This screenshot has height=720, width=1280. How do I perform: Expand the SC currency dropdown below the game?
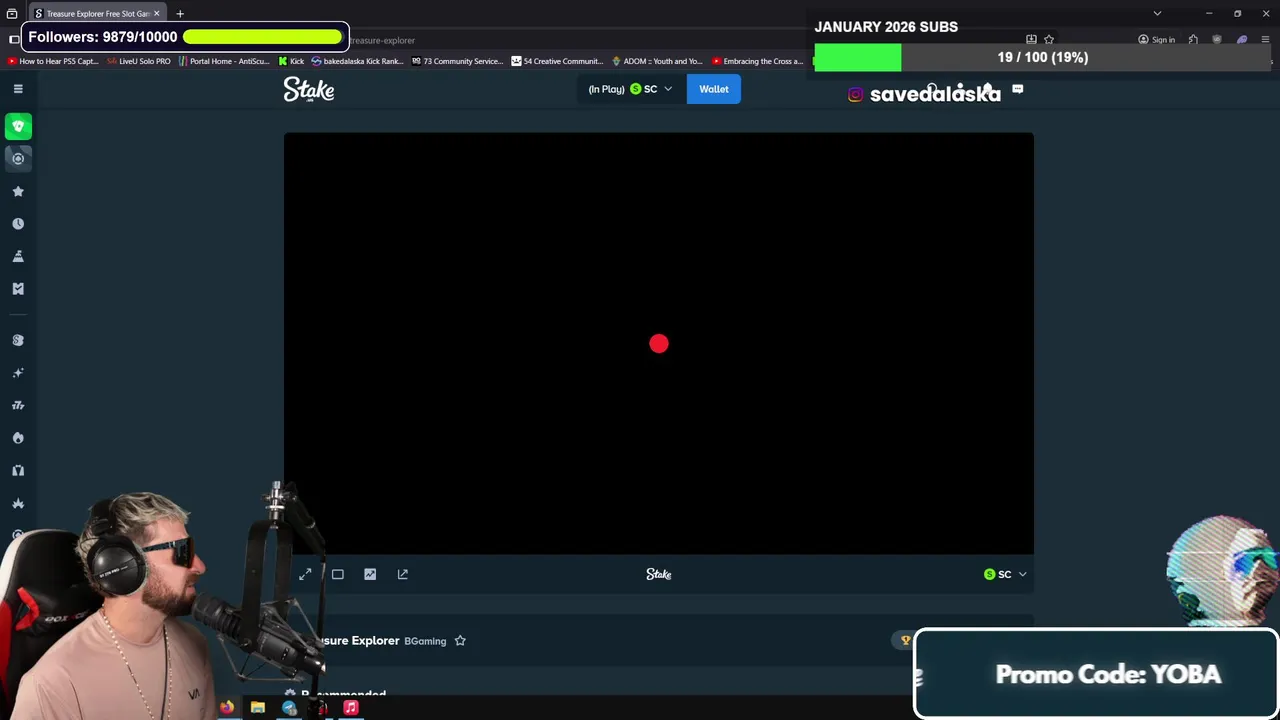[x=1005, y=574]
